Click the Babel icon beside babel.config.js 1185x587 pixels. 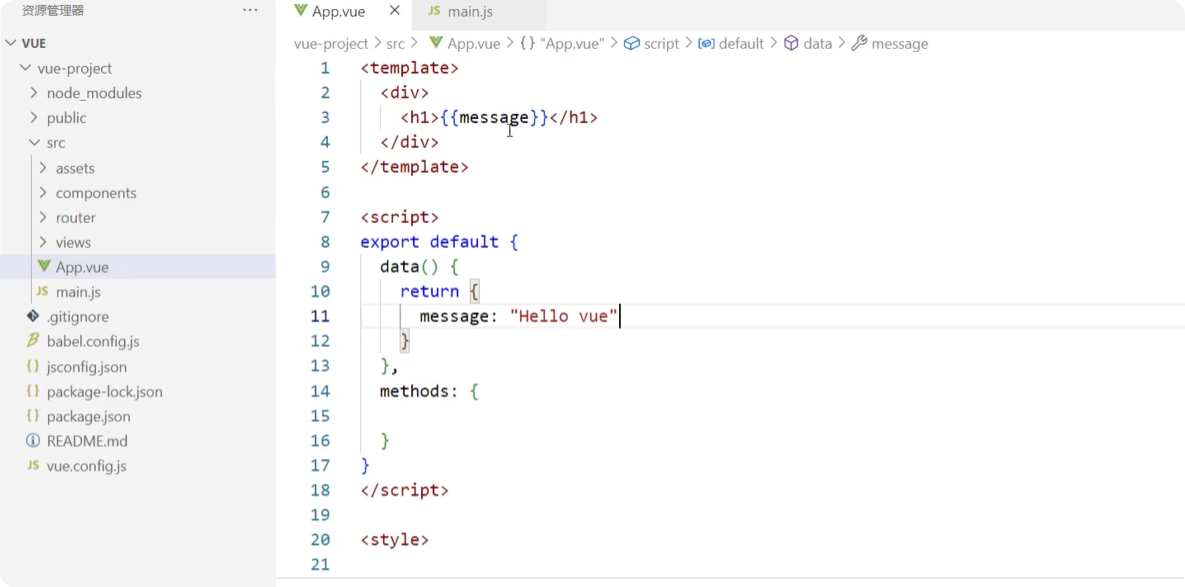pos(32,341)
